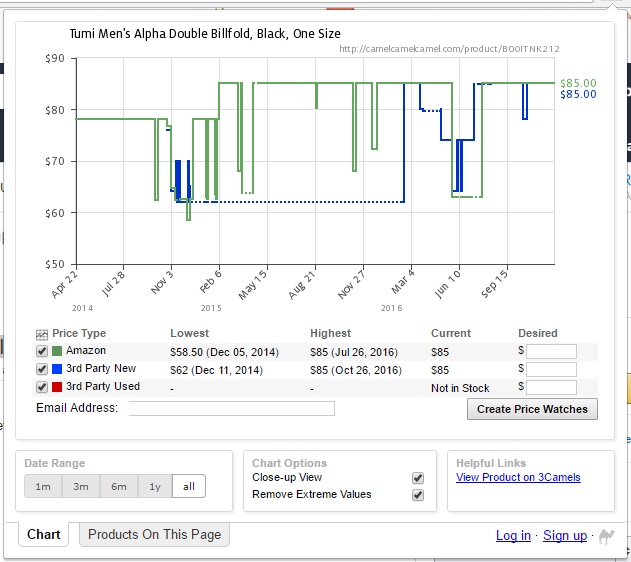The image size is (631, 562).
Task: Click the Log in link
Action: (x=513, y=536)
